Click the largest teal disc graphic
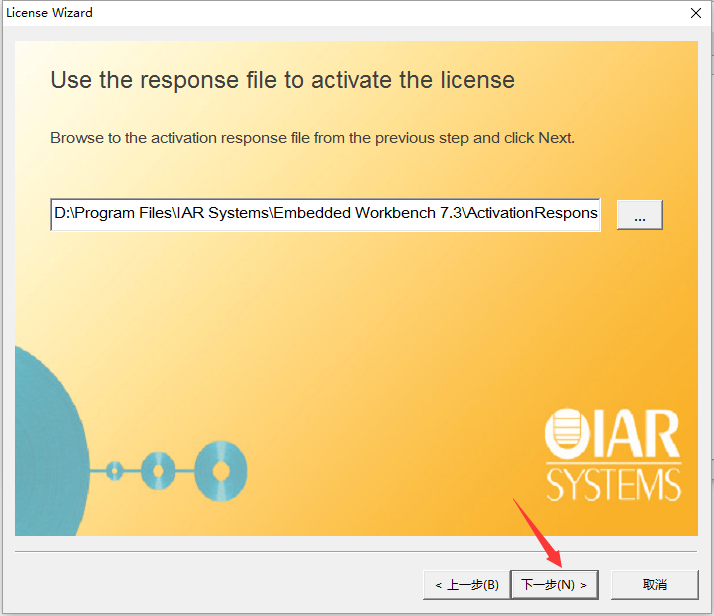Image resolution: width=714 pixels, height=616 pixels. click(x=221, y=471)
